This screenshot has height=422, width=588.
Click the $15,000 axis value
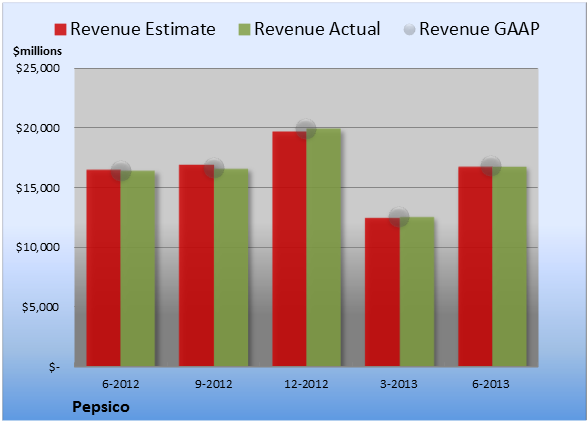click(38, 188)
